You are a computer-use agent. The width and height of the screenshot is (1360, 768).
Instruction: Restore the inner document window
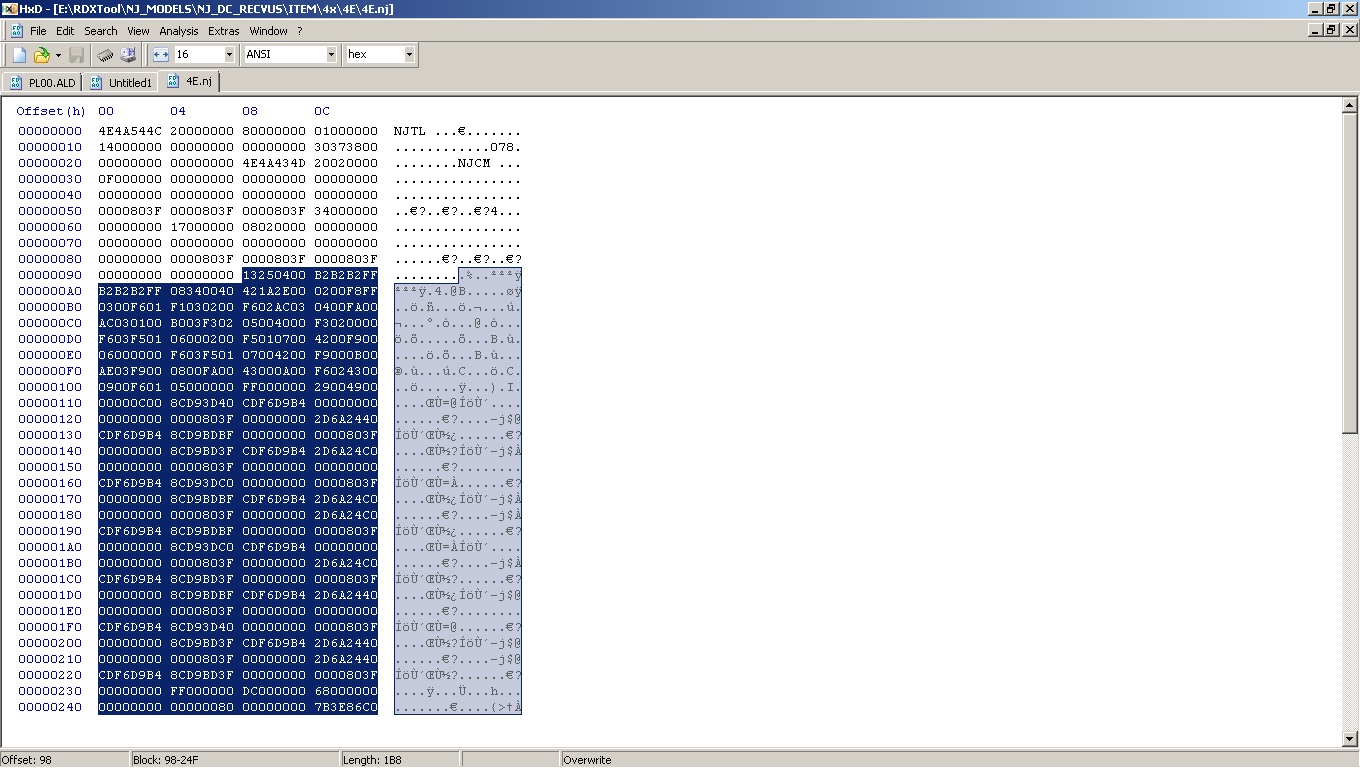[1331, 30]
